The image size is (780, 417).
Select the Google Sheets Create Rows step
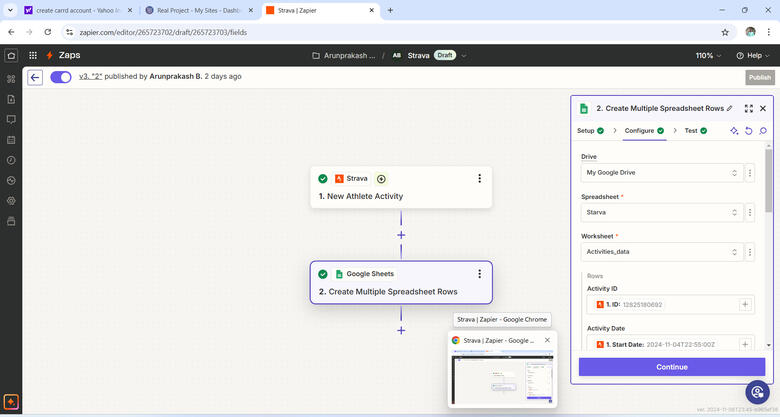[x=401, y=283]
